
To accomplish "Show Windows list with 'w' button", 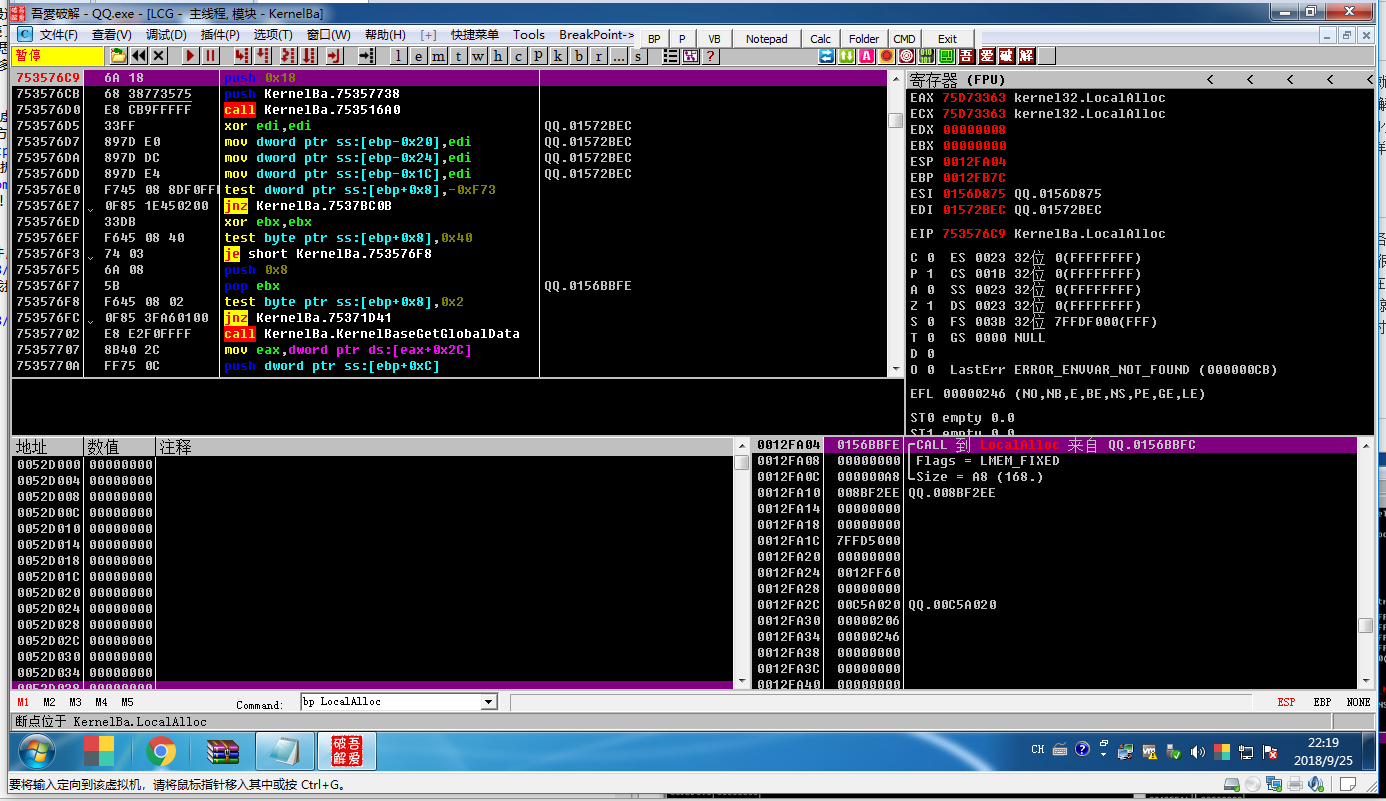I will tap(478, 56).
